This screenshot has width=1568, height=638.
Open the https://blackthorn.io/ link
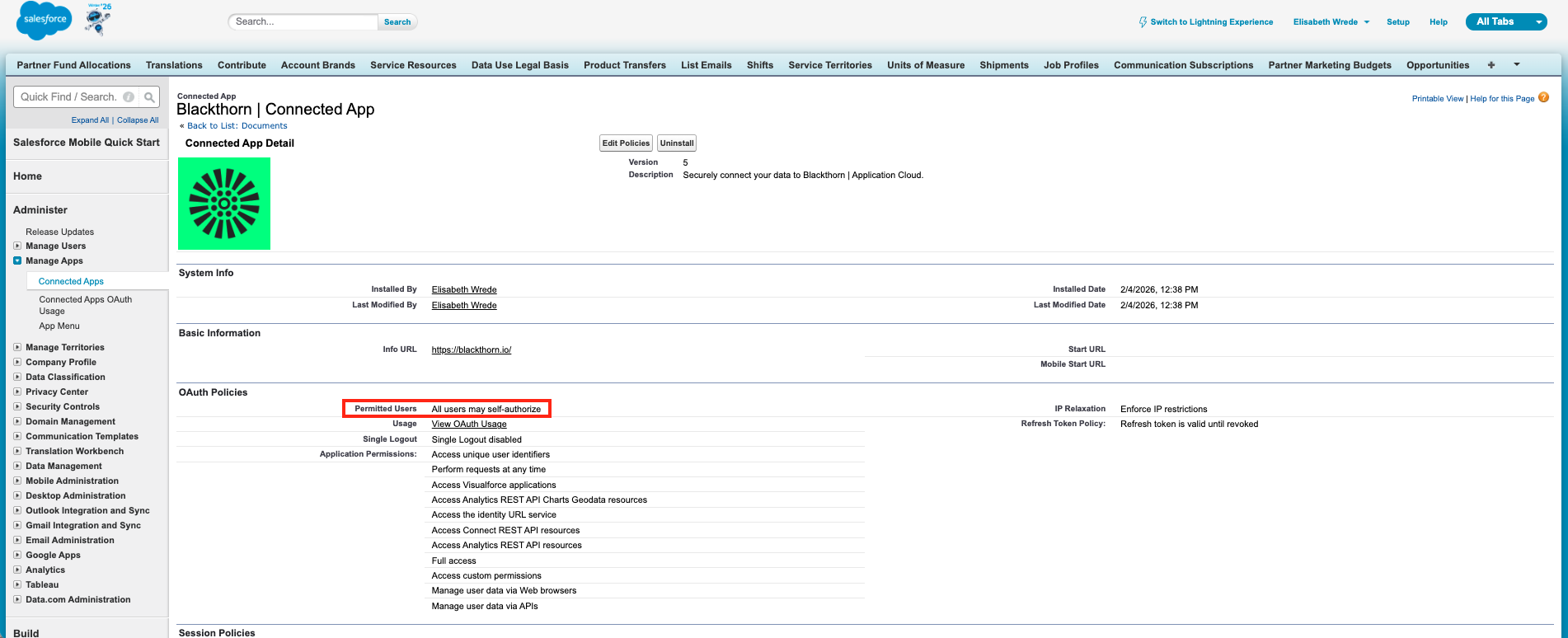pos(472,350)
